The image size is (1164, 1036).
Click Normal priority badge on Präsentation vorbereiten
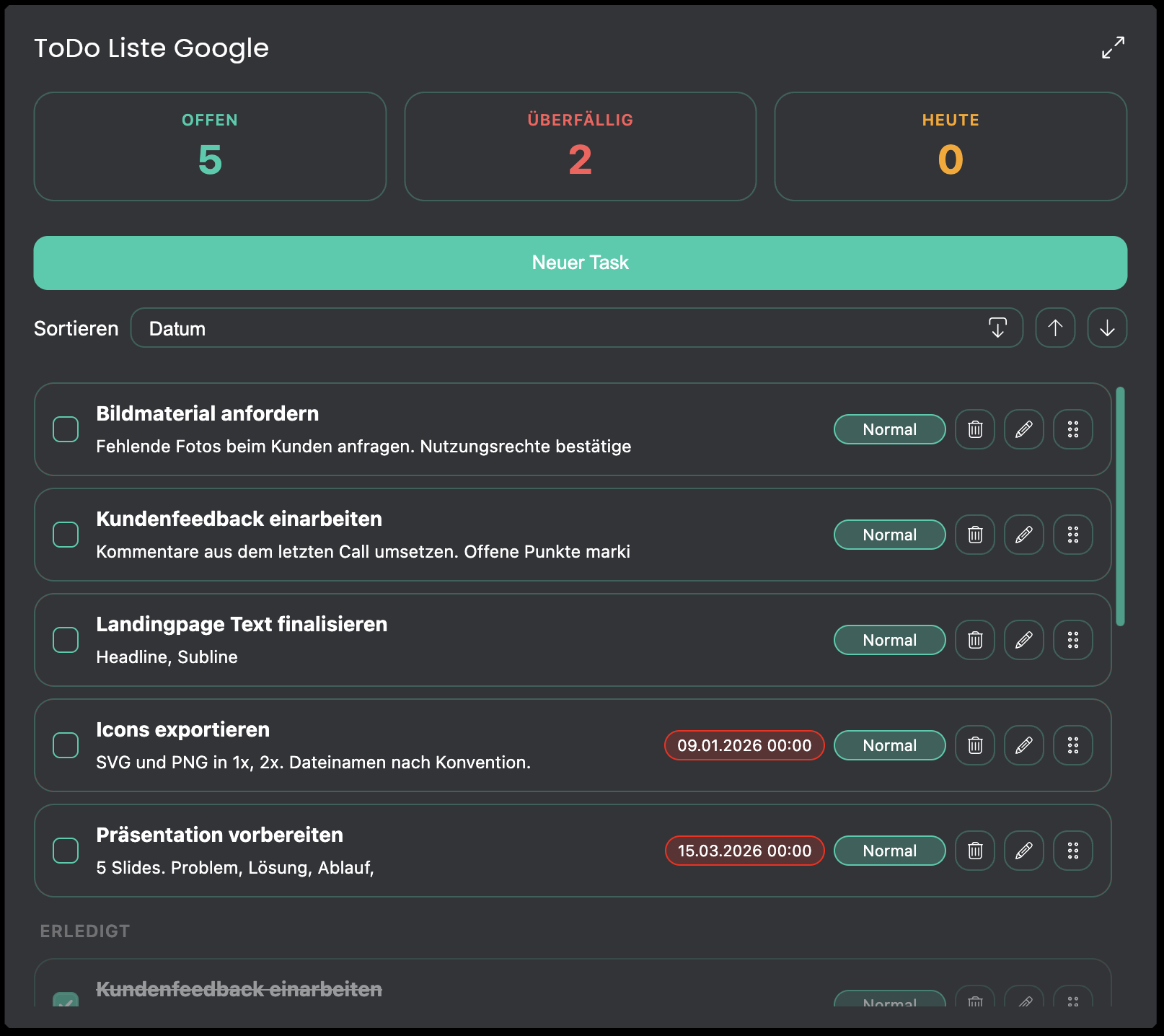(x=890, y=851)
